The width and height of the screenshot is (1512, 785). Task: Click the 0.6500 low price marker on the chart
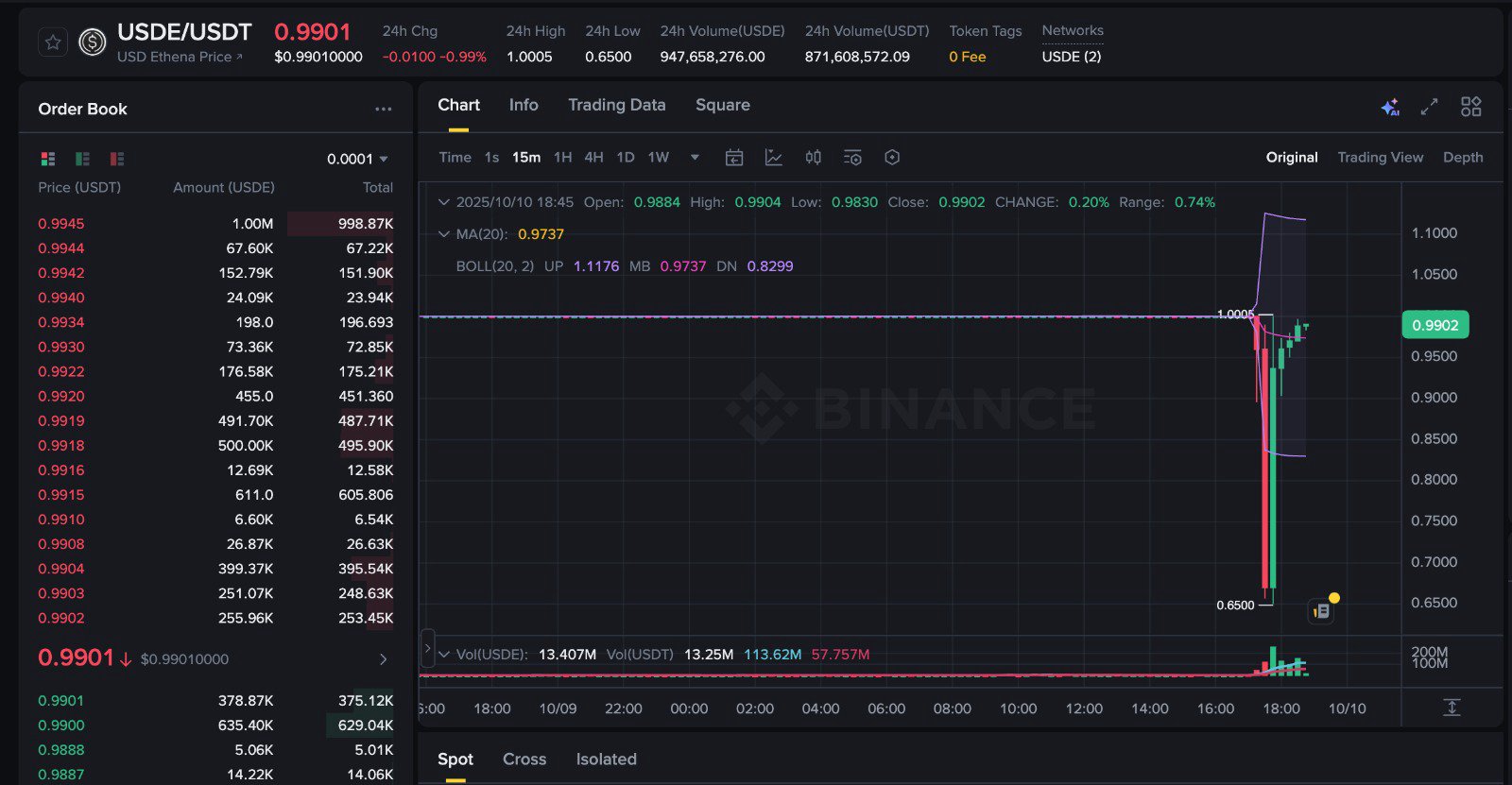[1235, 606]
